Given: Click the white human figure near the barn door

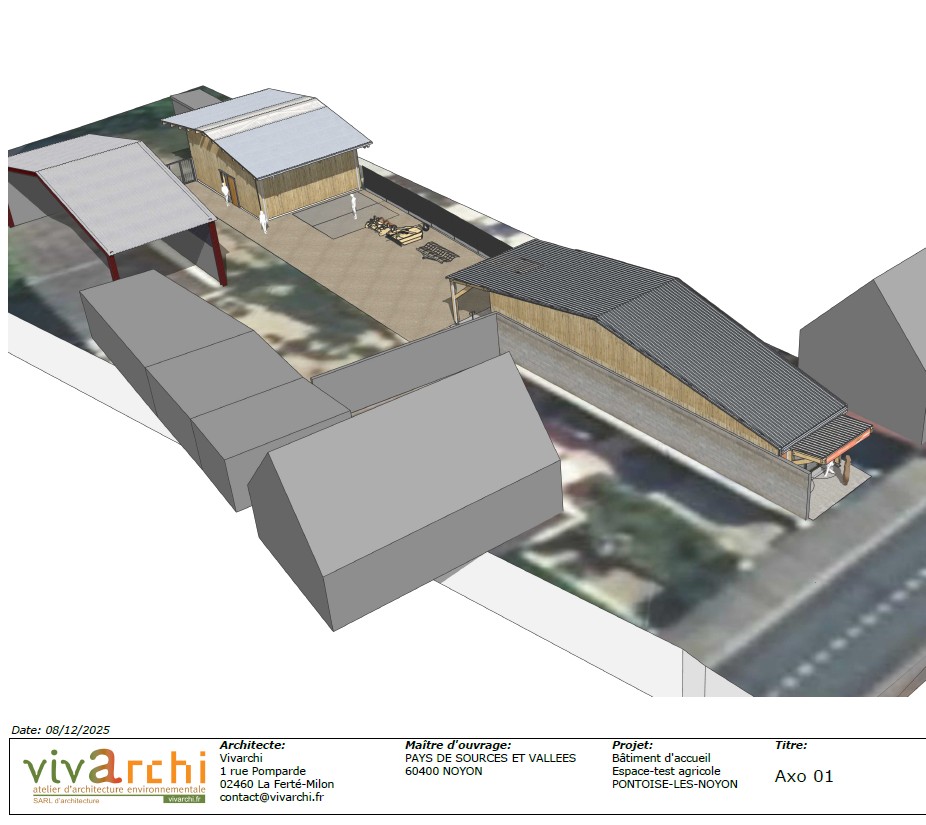Looking at the screenshot, I should point(263,220).
